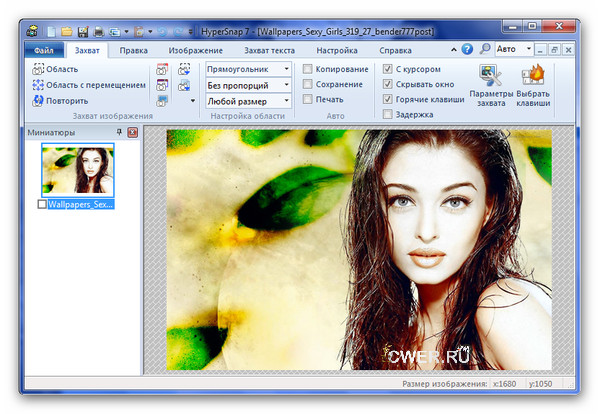Image resolution: width=600 pixels, height=414 pixels.
Task: Tick the Wallpapers_Sex thumbnail checkbox
Action: pos(41,204)
